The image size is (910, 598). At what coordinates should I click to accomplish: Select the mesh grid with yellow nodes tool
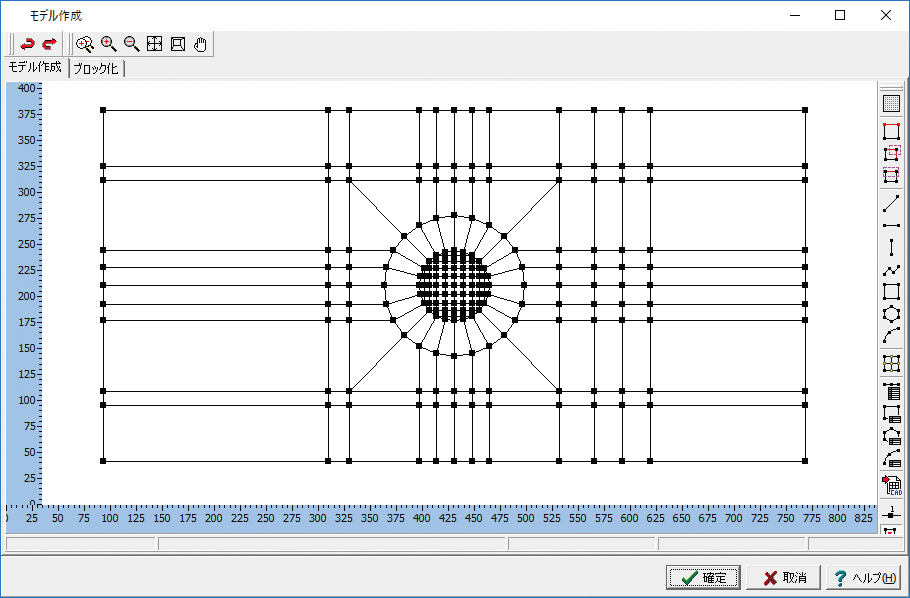[x=891, y=364]
